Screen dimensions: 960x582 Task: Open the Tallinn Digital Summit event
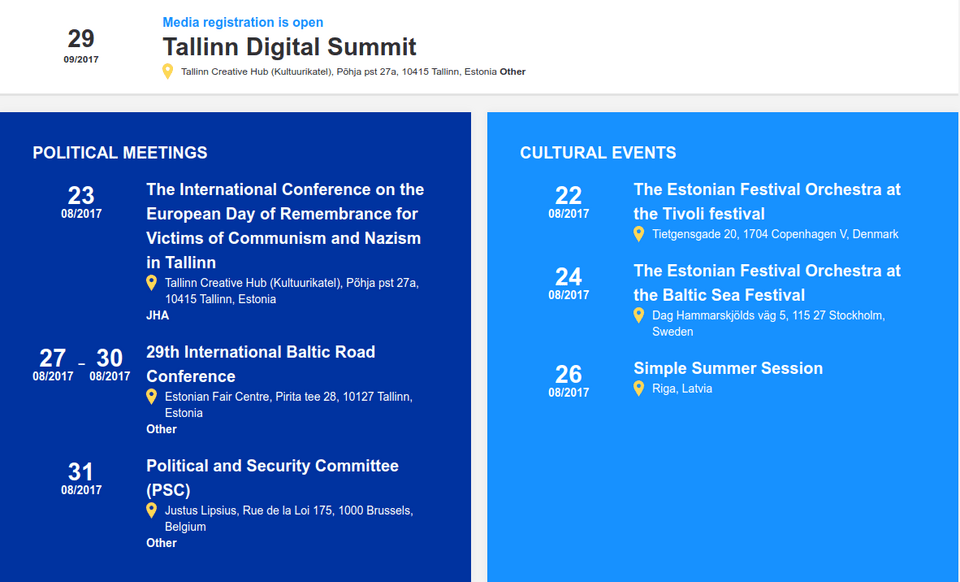(289, 47)
